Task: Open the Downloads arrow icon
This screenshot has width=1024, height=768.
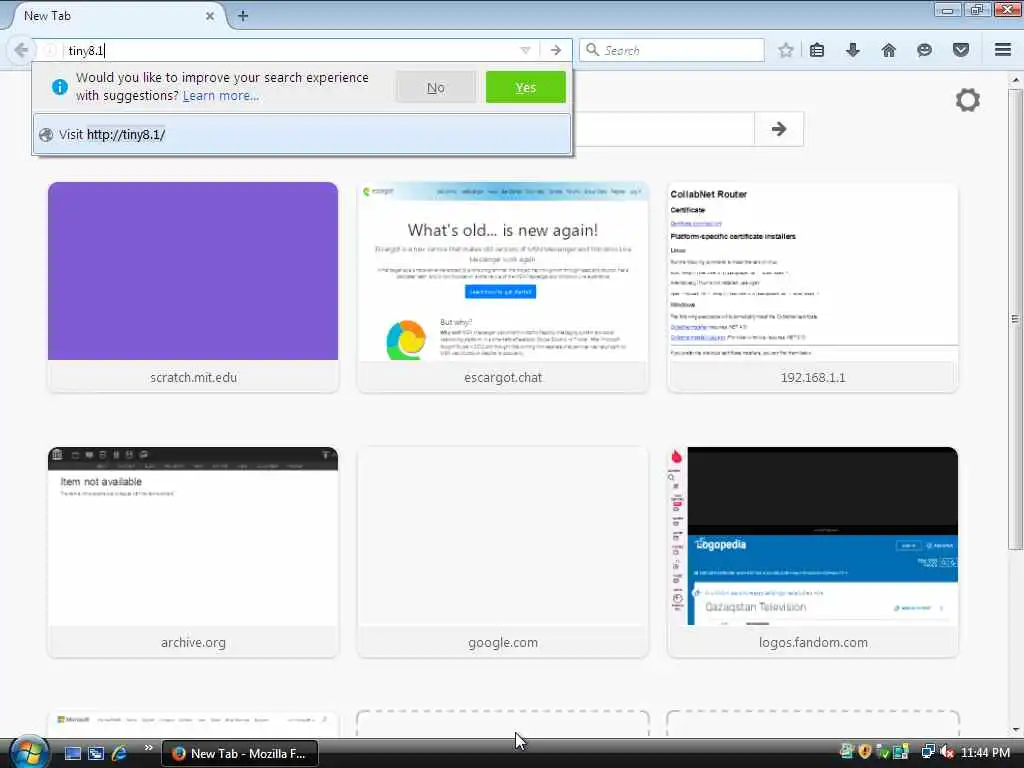Action: pos(852,50)
